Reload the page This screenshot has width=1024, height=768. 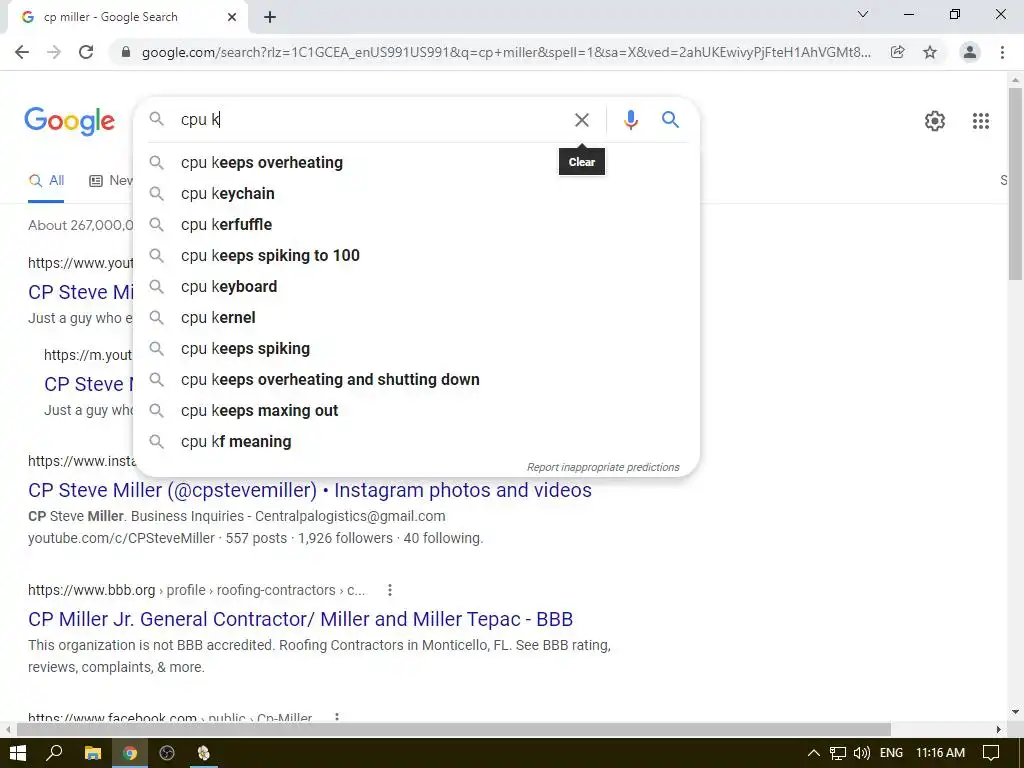86,52
